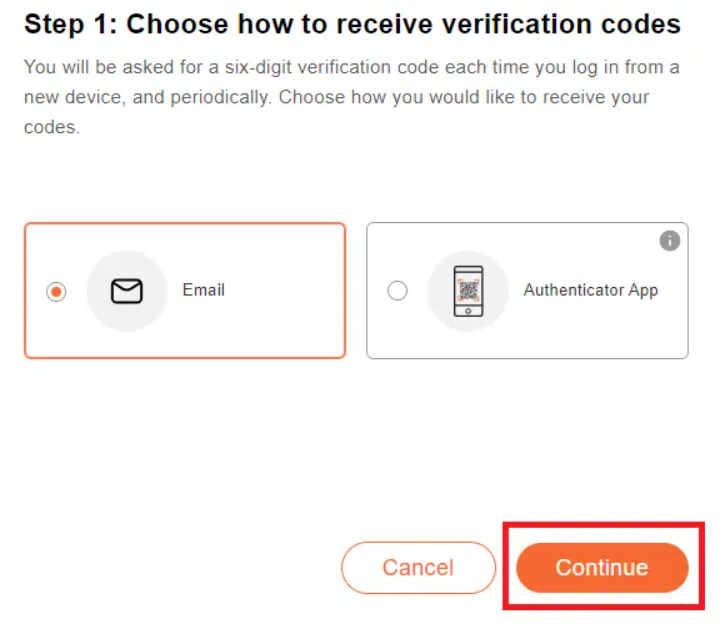Click the word "Continue" on the orange button
Viewport: 720px width, 625px height.
pos(602,568)
